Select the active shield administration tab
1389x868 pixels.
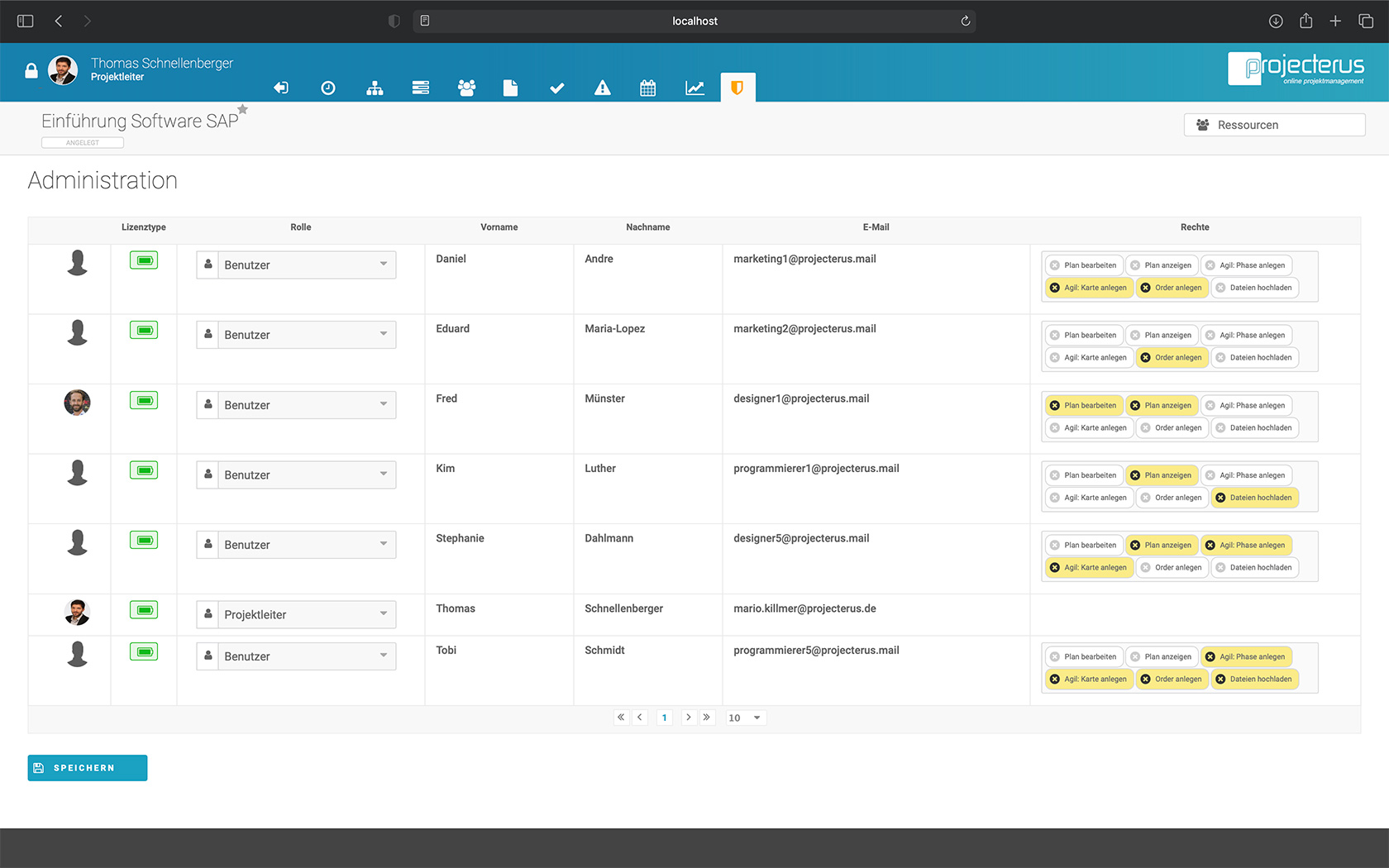pyautogui.click(x=737, y=88)
